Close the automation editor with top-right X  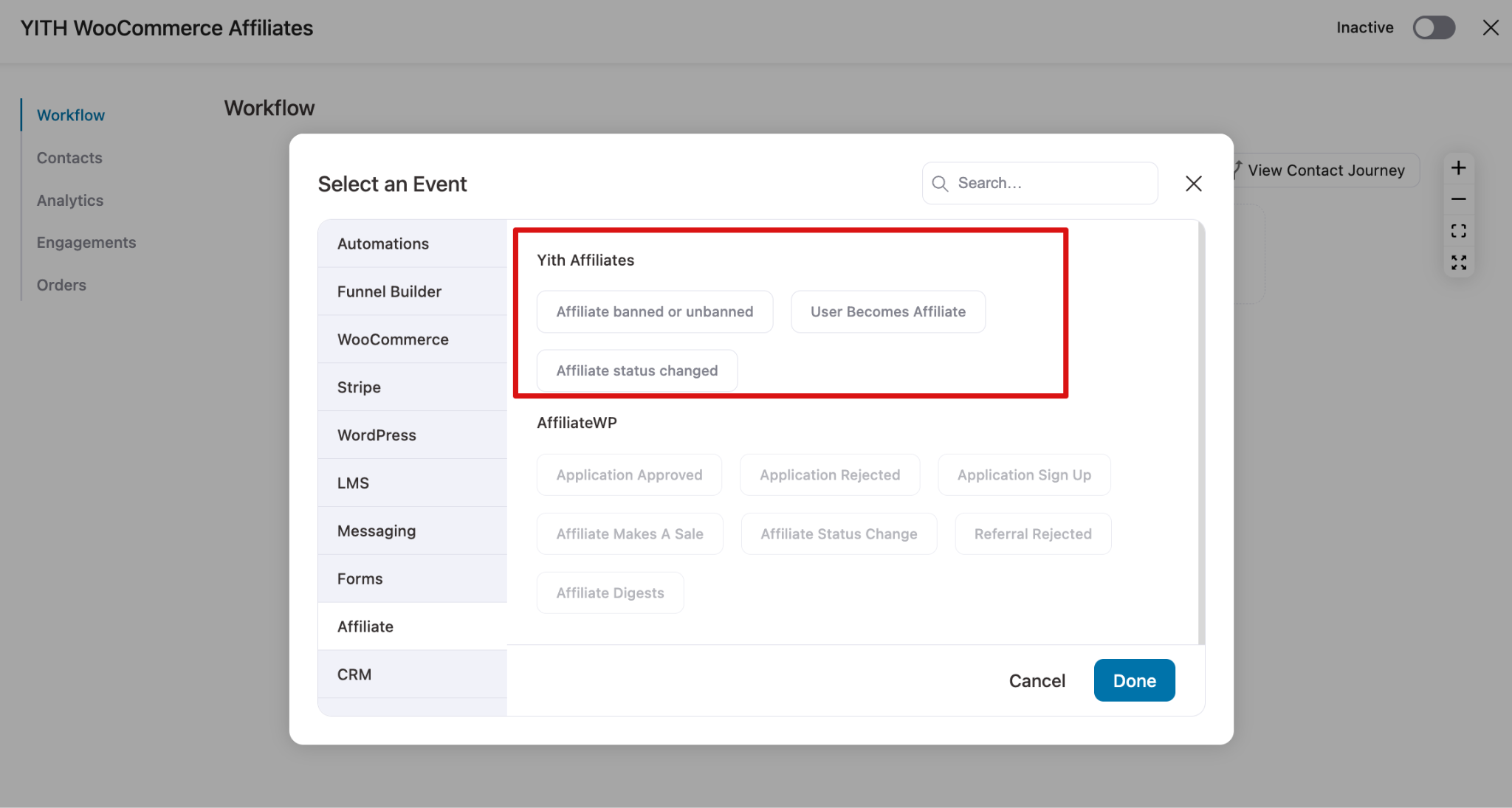click(1491, 28)
